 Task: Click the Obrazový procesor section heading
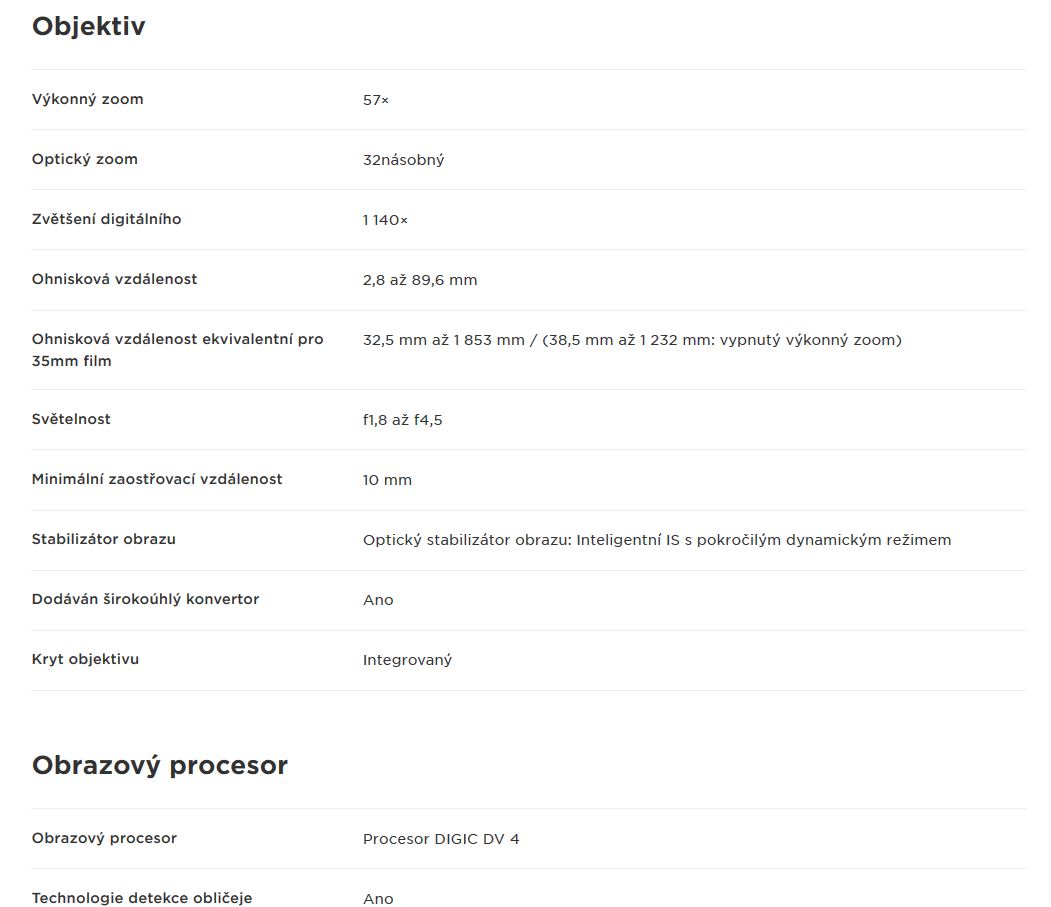click(160, 766)
